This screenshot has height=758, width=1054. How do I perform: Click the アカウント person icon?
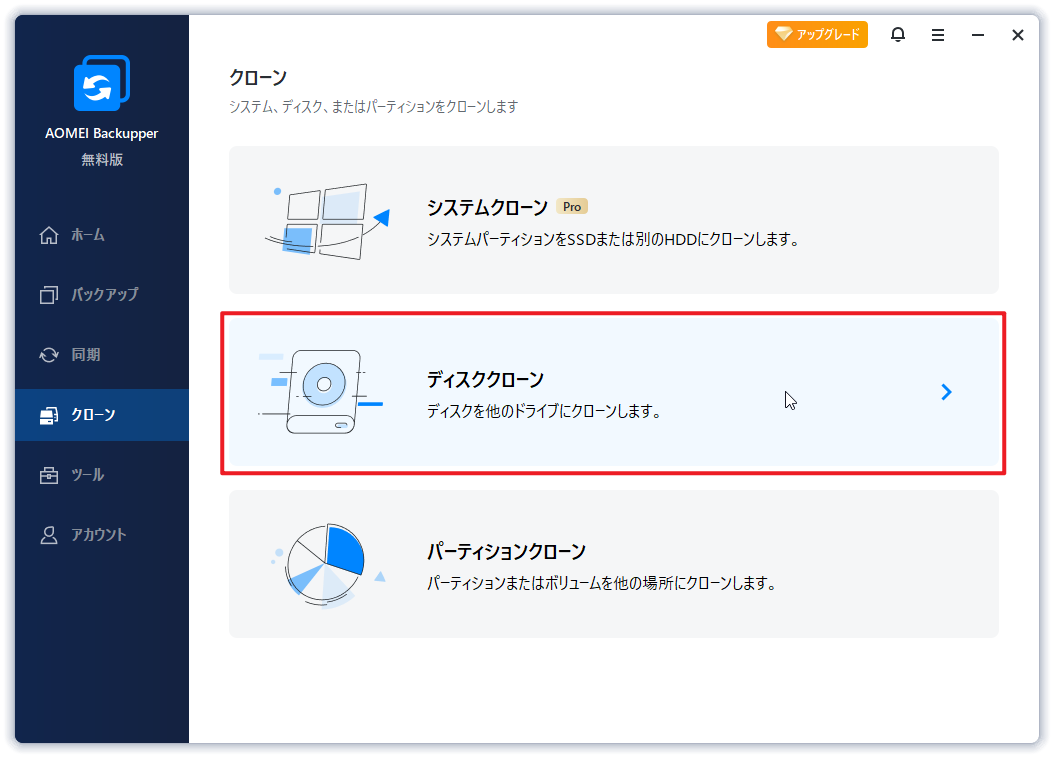[x=48, y=534]
